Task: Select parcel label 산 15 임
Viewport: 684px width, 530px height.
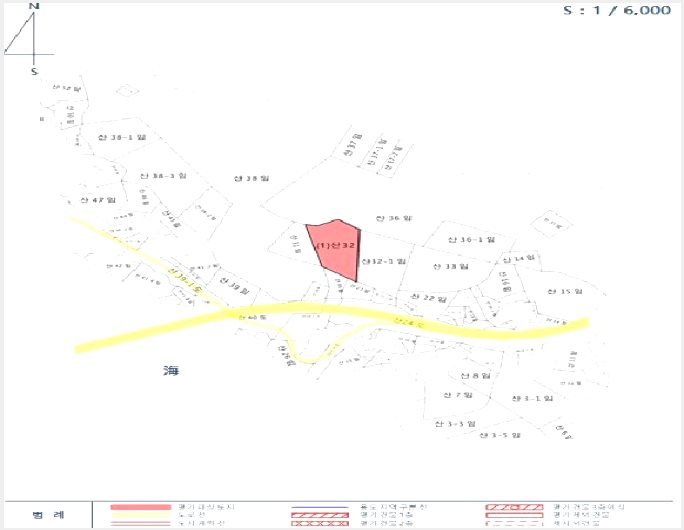Action: (564, 291)
